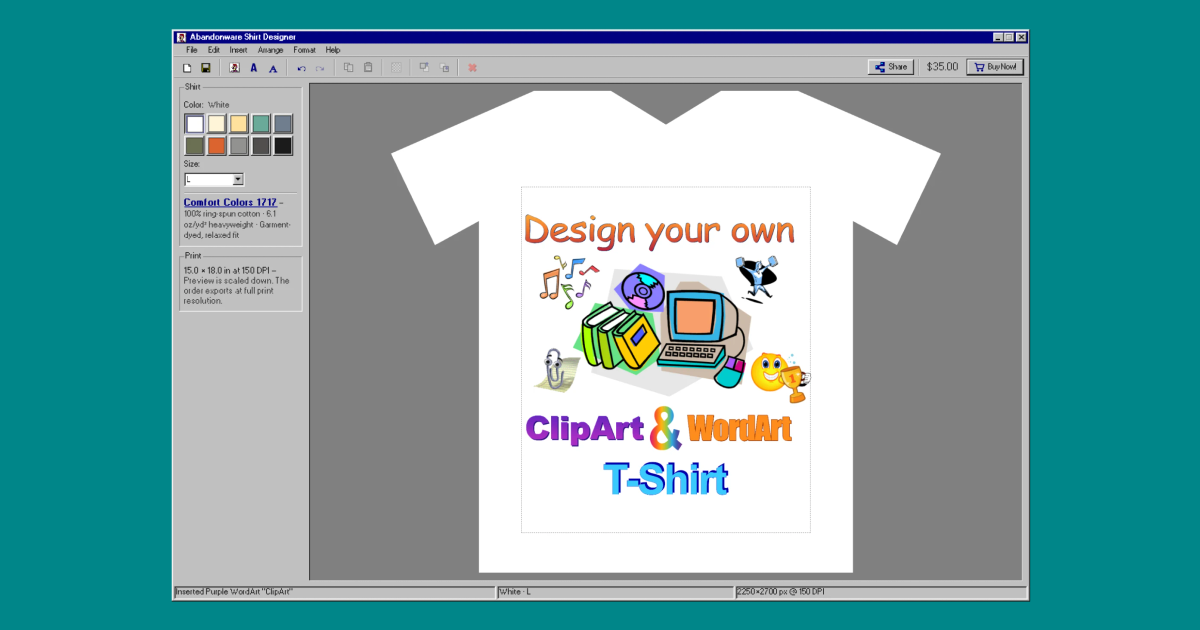1200x630 pixels.
Task: Click the 'Inserted Purple WordArt' status text
Action: [235, 592]
